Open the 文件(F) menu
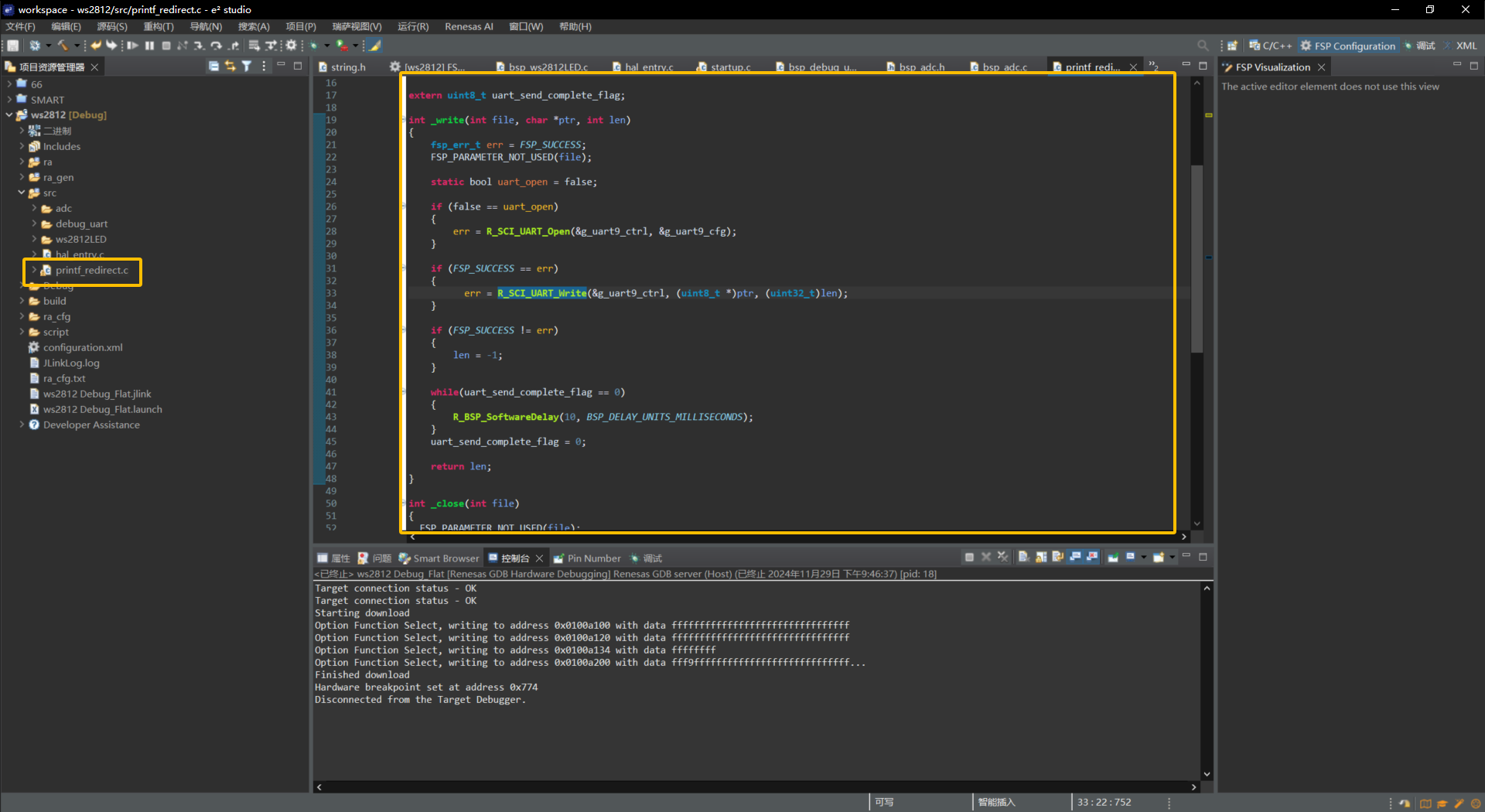This screenshot has height=812, width=1485. (x=20, y=26)
